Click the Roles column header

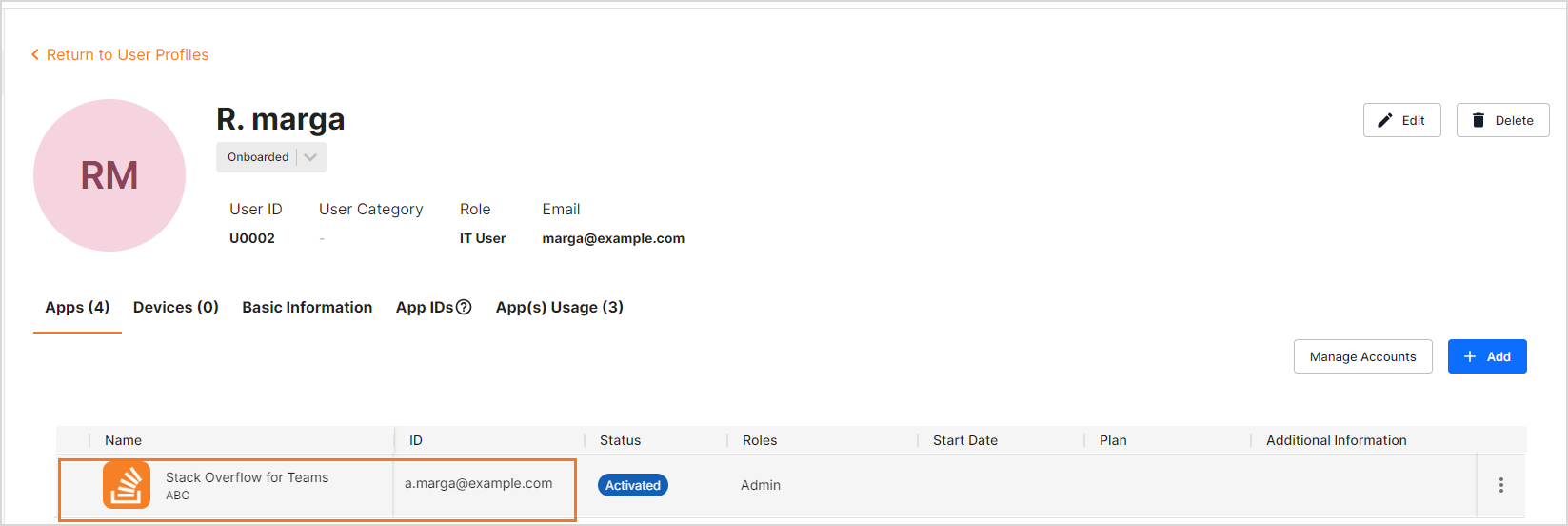pyautogui.click(x=760, y=440)
